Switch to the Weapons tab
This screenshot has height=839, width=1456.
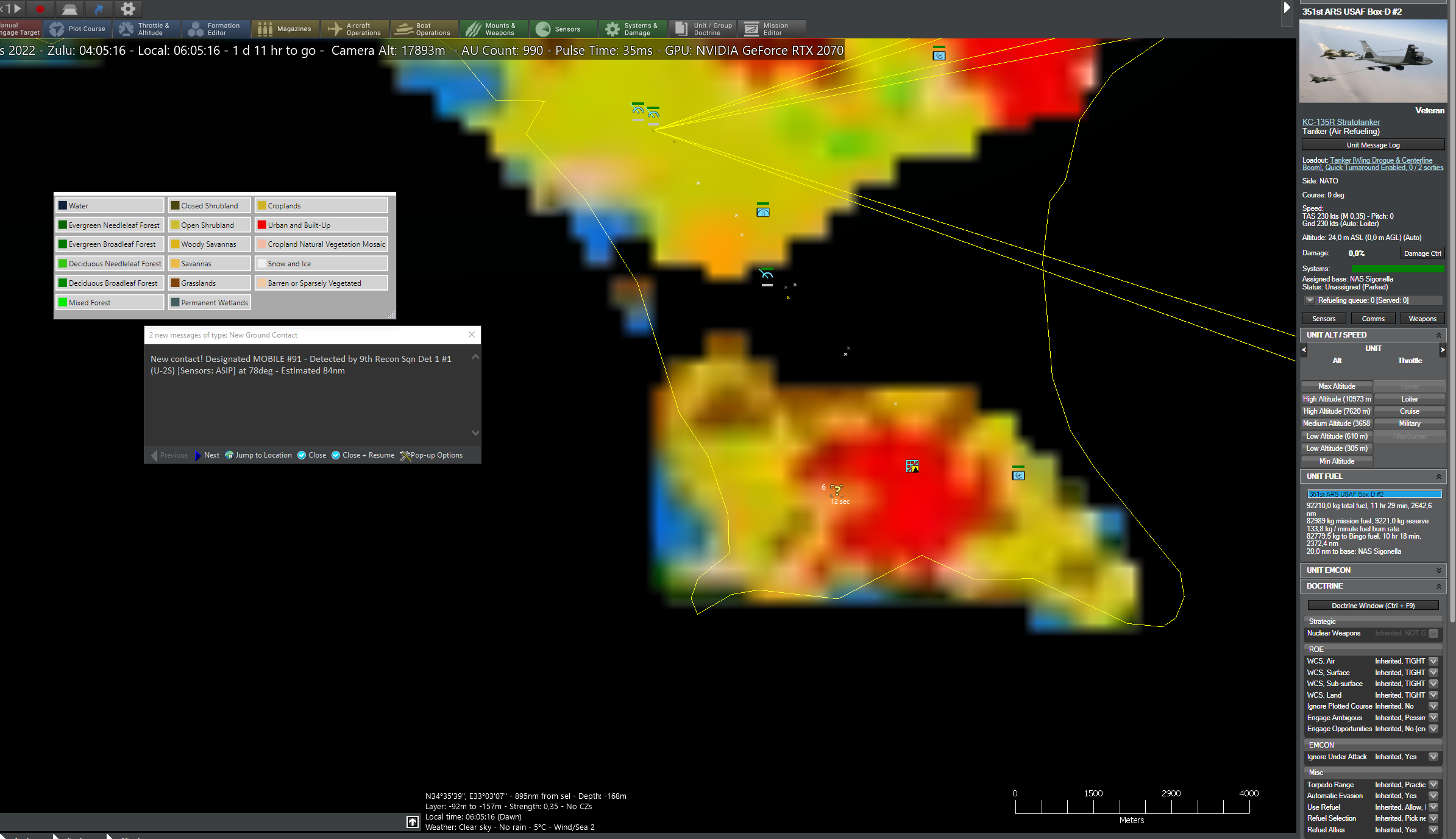click(1422, 319)
